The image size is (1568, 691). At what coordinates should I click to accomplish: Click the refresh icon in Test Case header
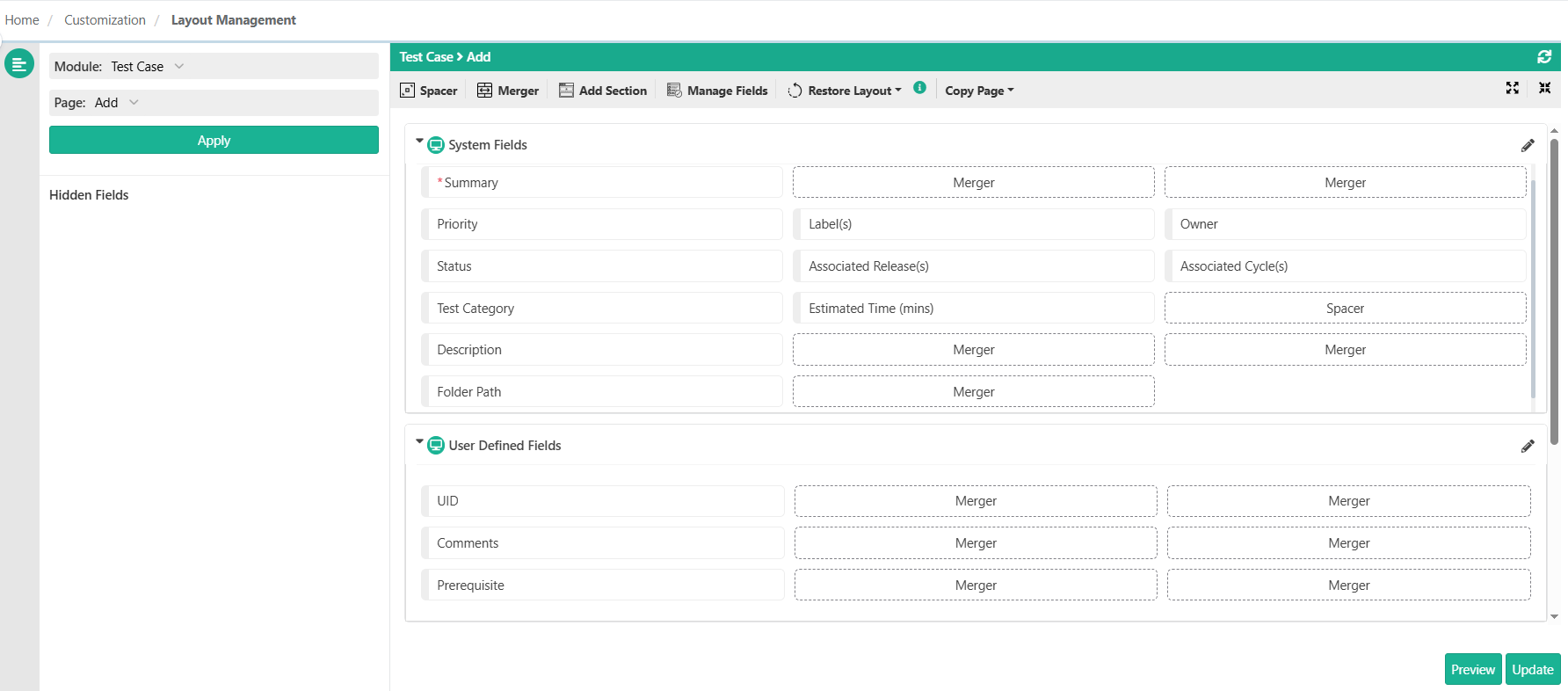click(1544, 56)
